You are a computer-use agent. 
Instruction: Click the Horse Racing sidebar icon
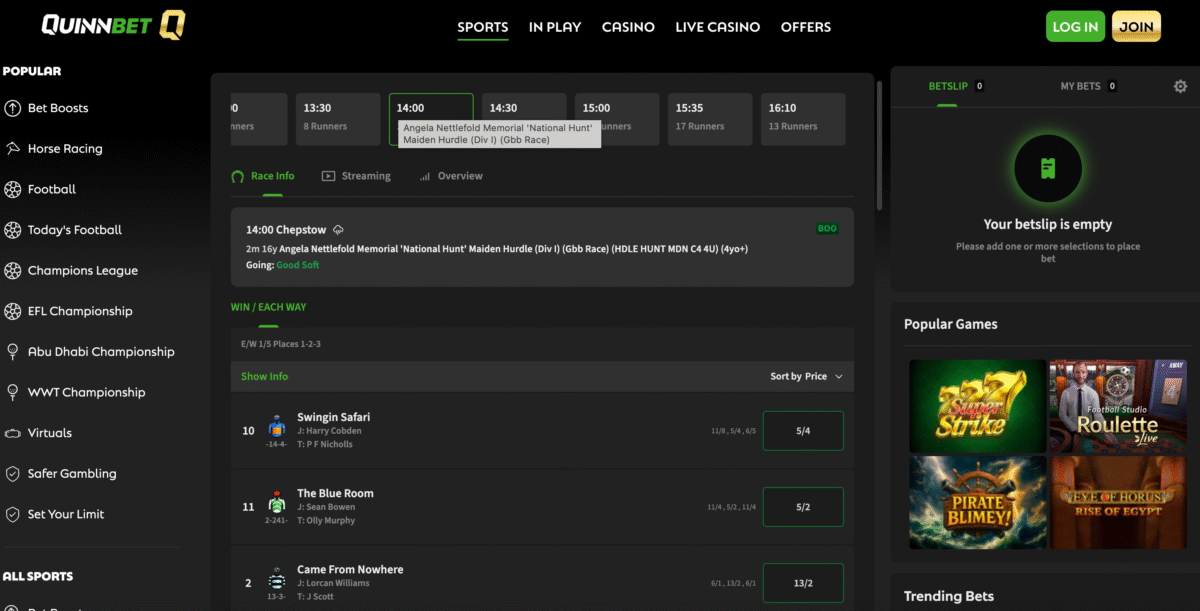coord(13,149)
